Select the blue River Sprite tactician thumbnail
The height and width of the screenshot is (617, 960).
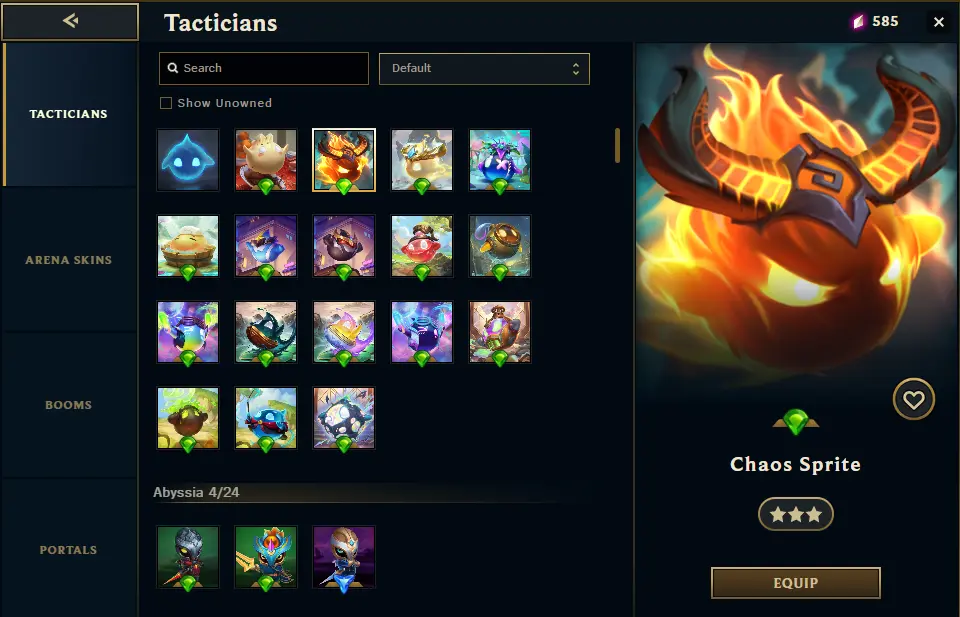point(188,160)
